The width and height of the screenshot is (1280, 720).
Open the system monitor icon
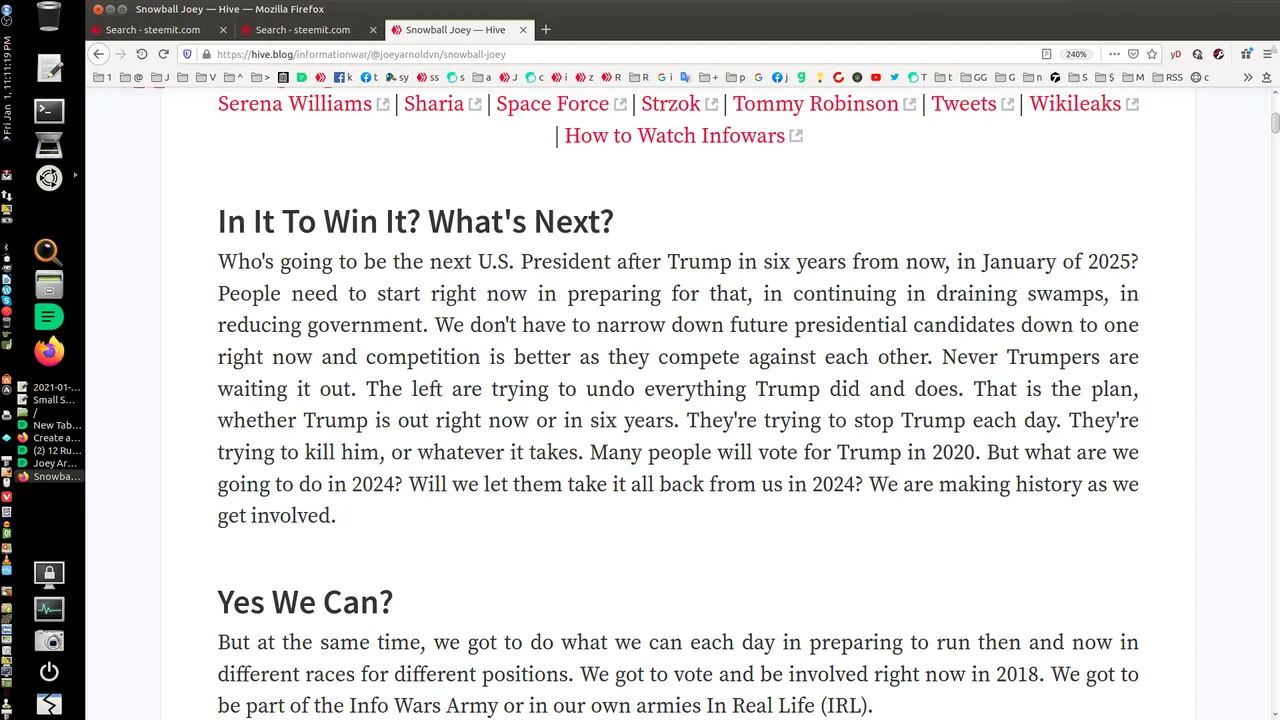[49, 607]
